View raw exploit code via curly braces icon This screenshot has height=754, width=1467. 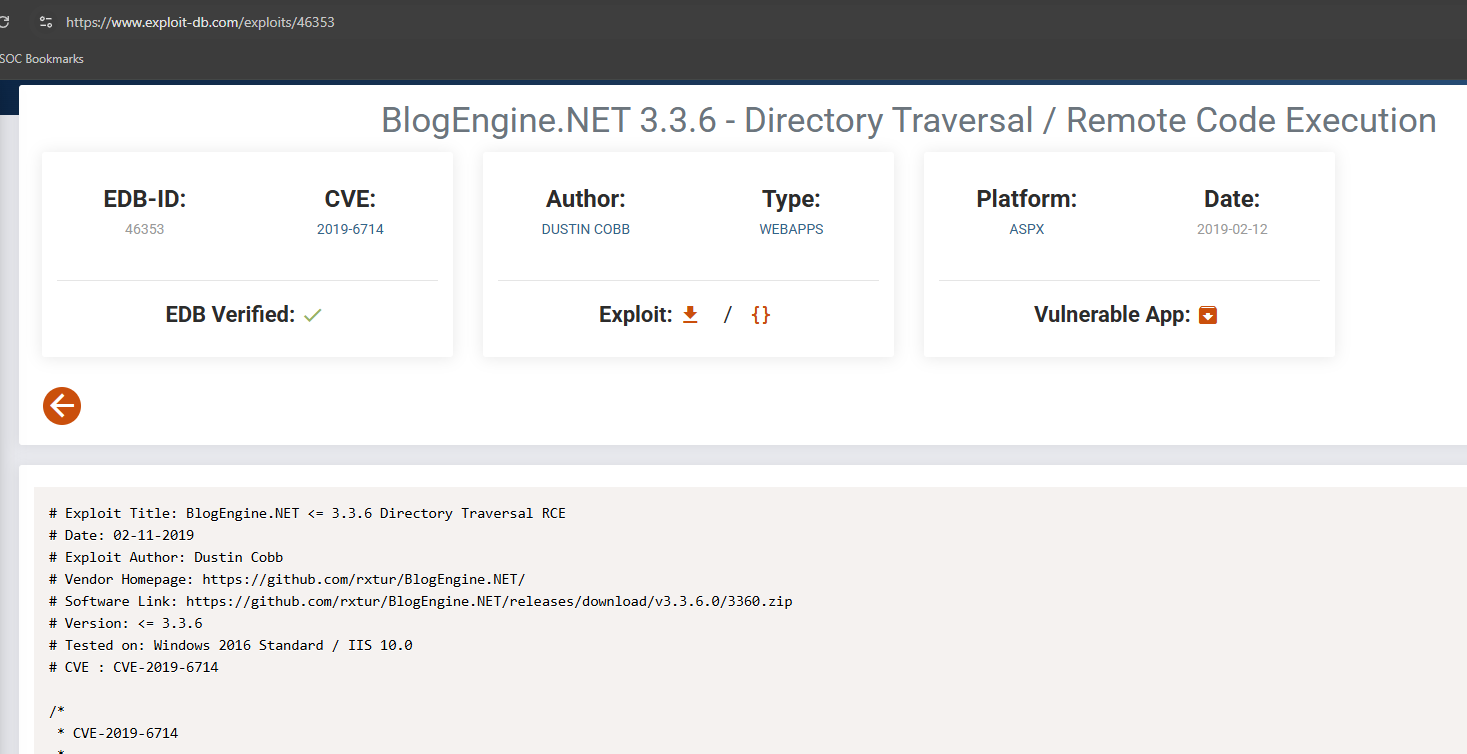click(761, 315)
